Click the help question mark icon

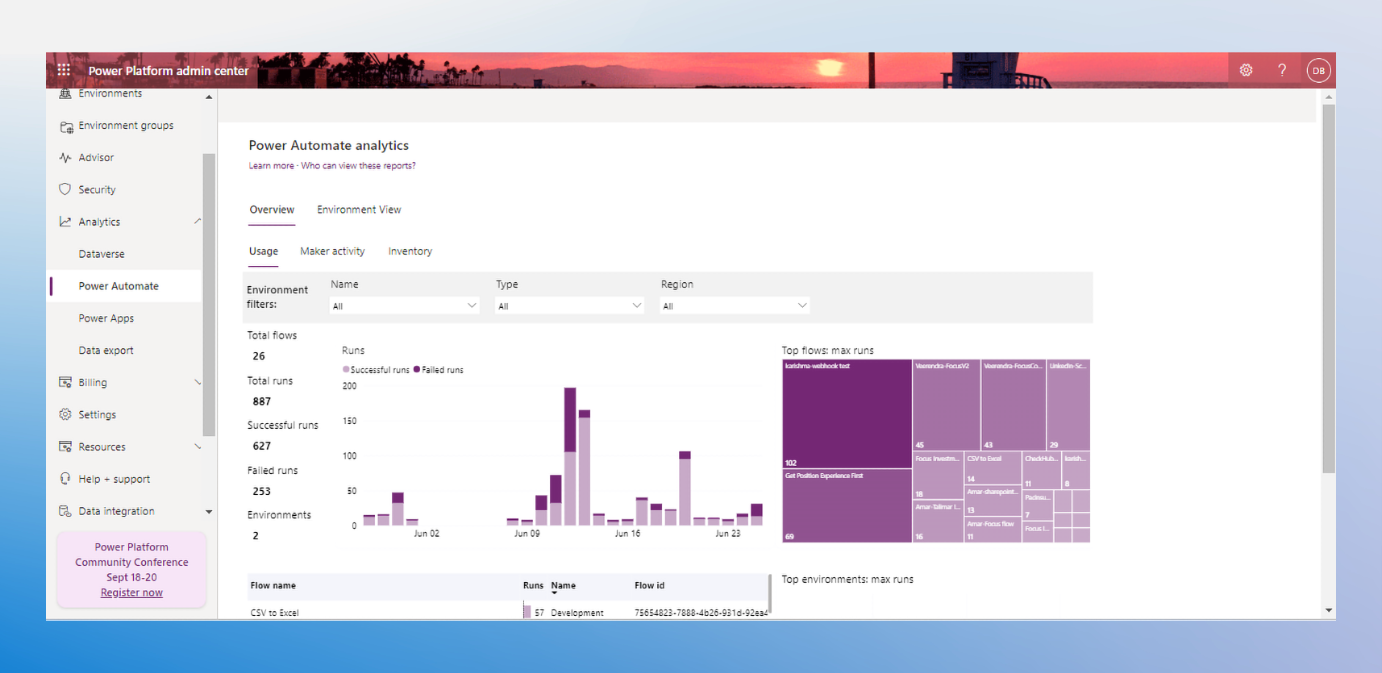pos(1282,70)
